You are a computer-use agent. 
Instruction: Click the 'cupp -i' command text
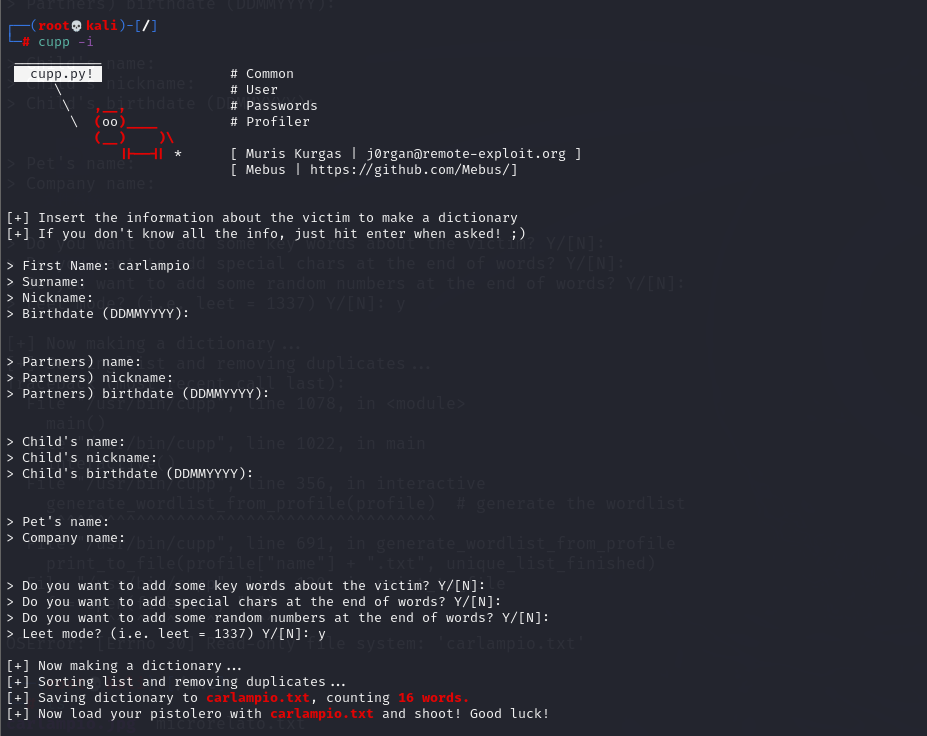(66, 42)
